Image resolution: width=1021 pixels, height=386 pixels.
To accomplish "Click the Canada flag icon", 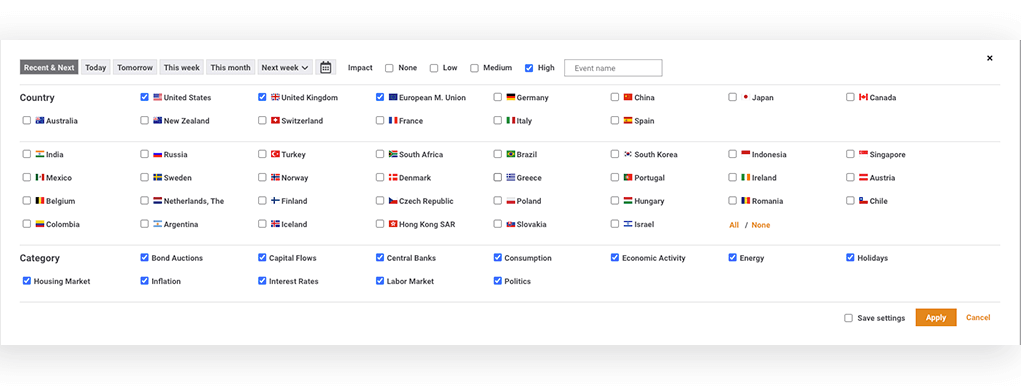I will [x=863, y=97].
